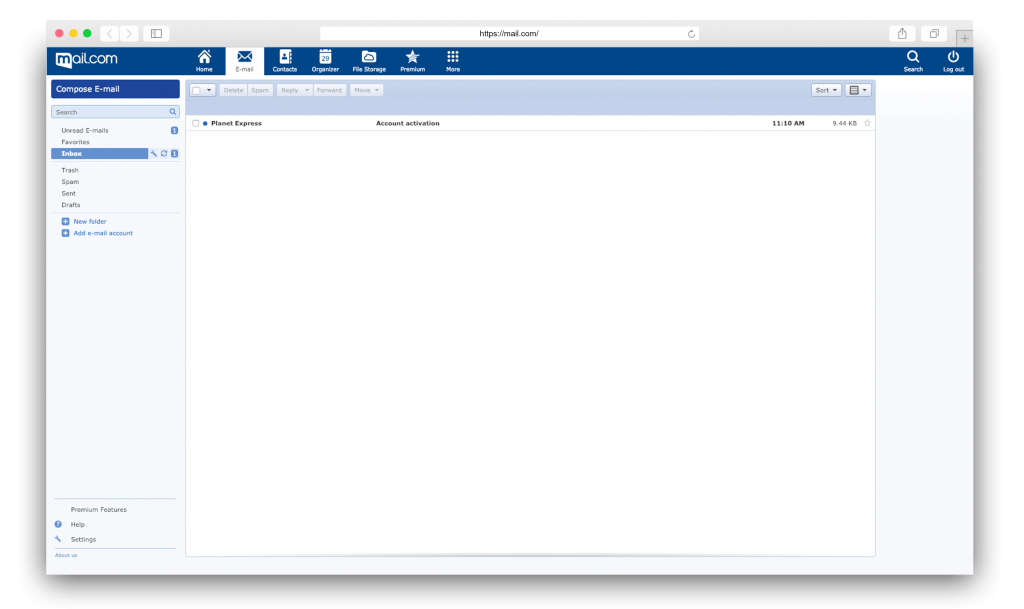Click the Search magnifier in the header

913,61
